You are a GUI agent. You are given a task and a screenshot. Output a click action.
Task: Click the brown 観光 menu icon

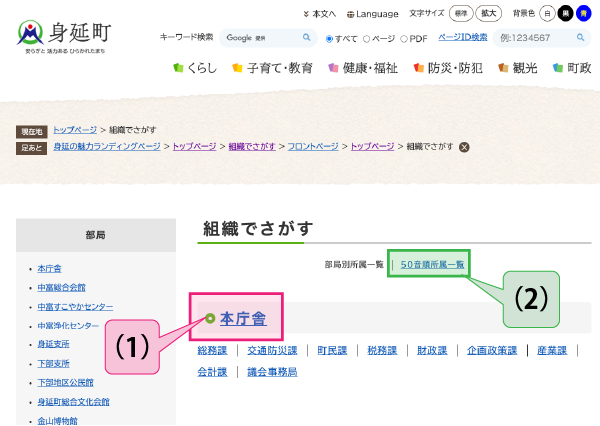click(x=503, y=68)
